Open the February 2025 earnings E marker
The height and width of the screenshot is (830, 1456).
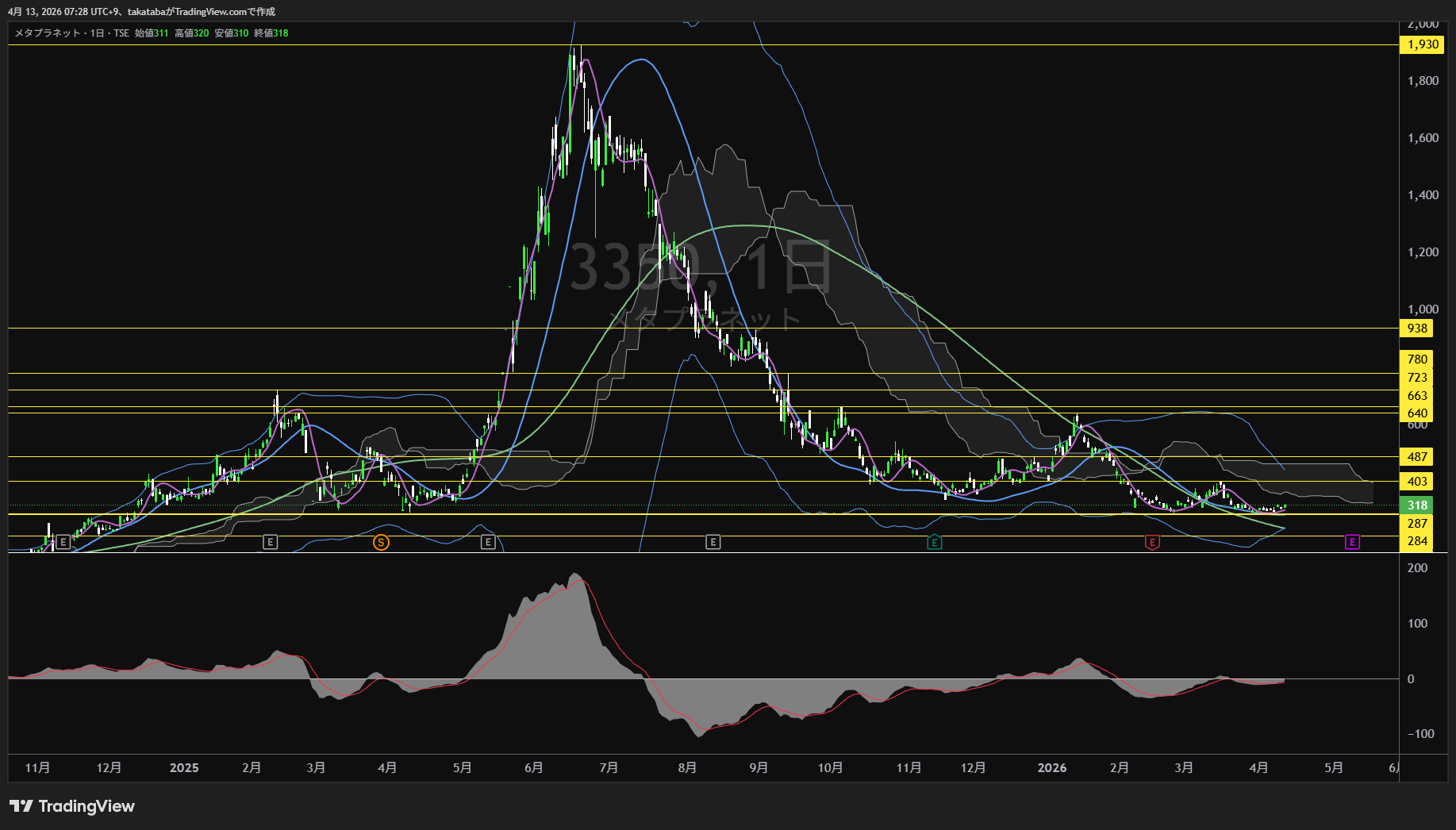(270, 543)
